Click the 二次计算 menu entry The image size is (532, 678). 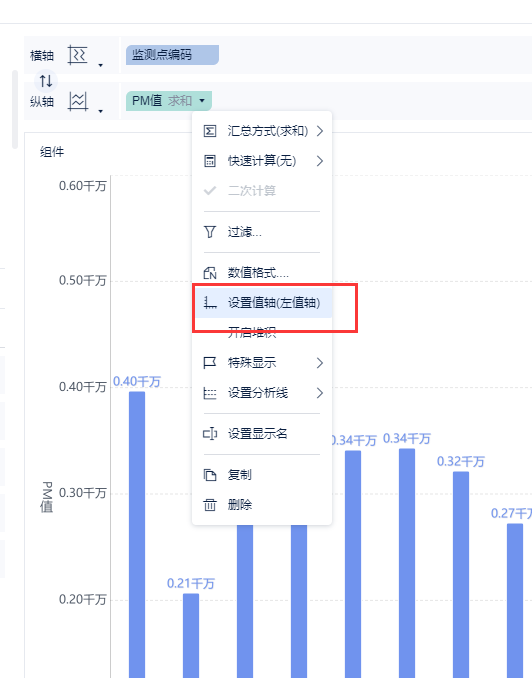click(262, 191)
